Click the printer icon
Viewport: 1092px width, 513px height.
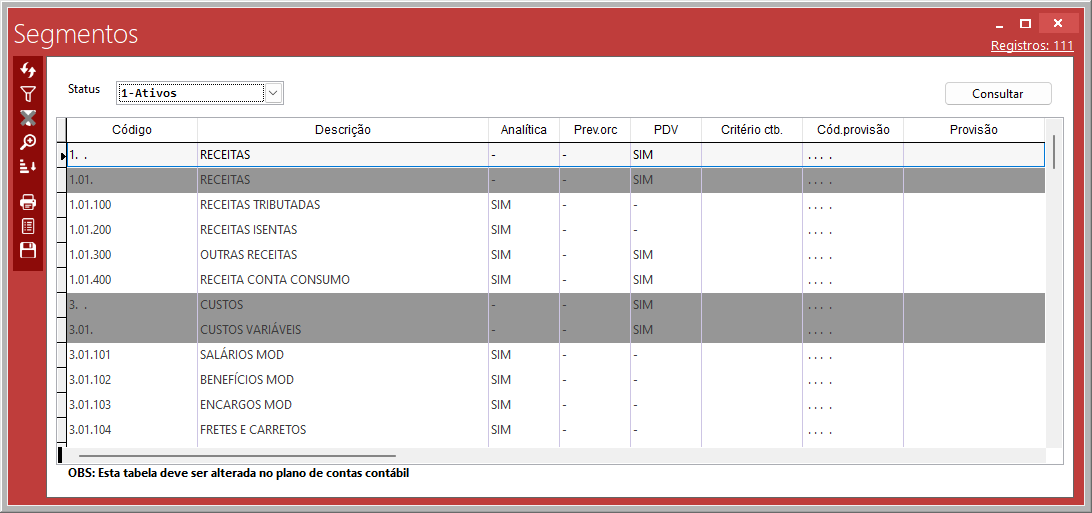click(28, 203)
